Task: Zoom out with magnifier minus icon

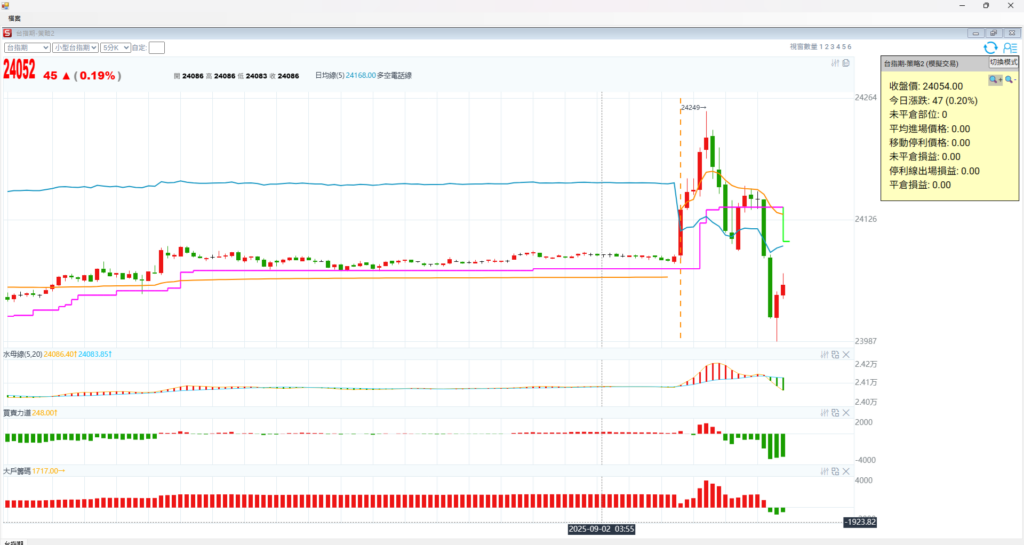Action: [1009, 79]
